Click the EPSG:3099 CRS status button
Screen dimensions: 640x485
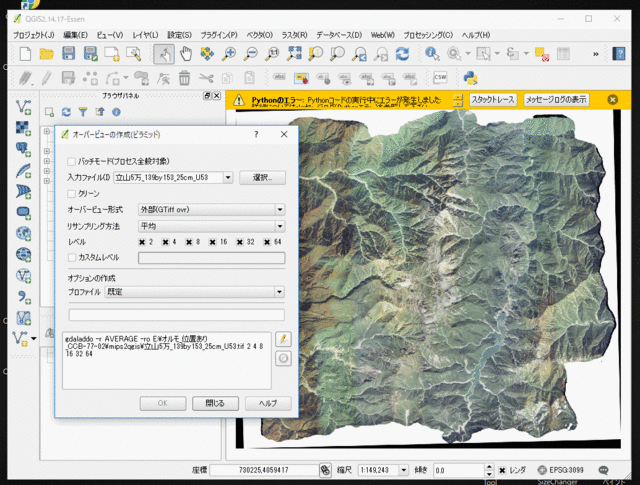coord(560,470)
